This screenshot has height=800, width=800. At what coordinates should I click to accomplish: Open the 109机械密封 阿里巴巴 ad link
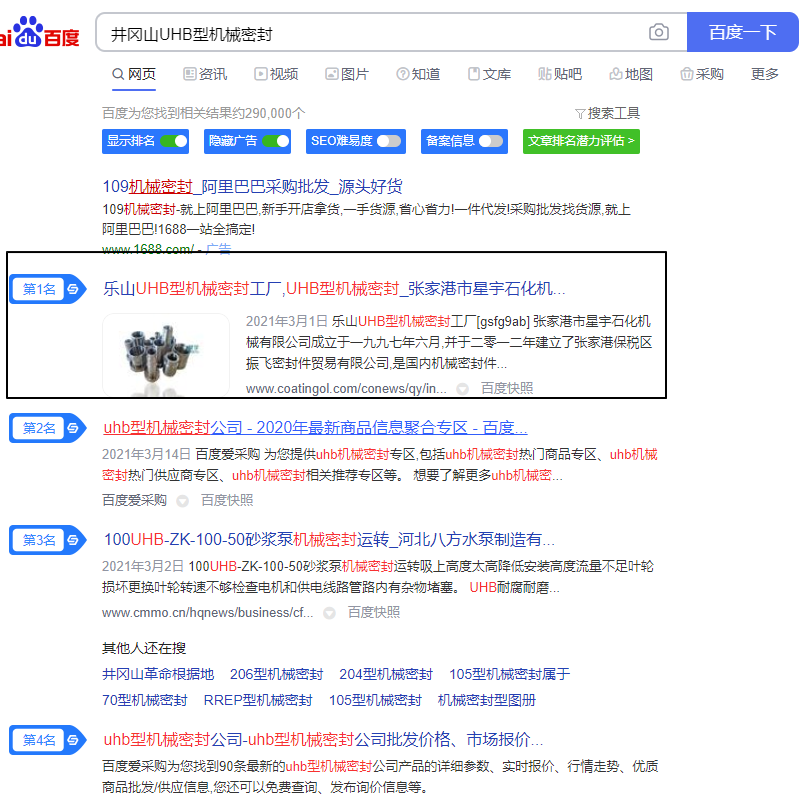click(x=253, y=187)
